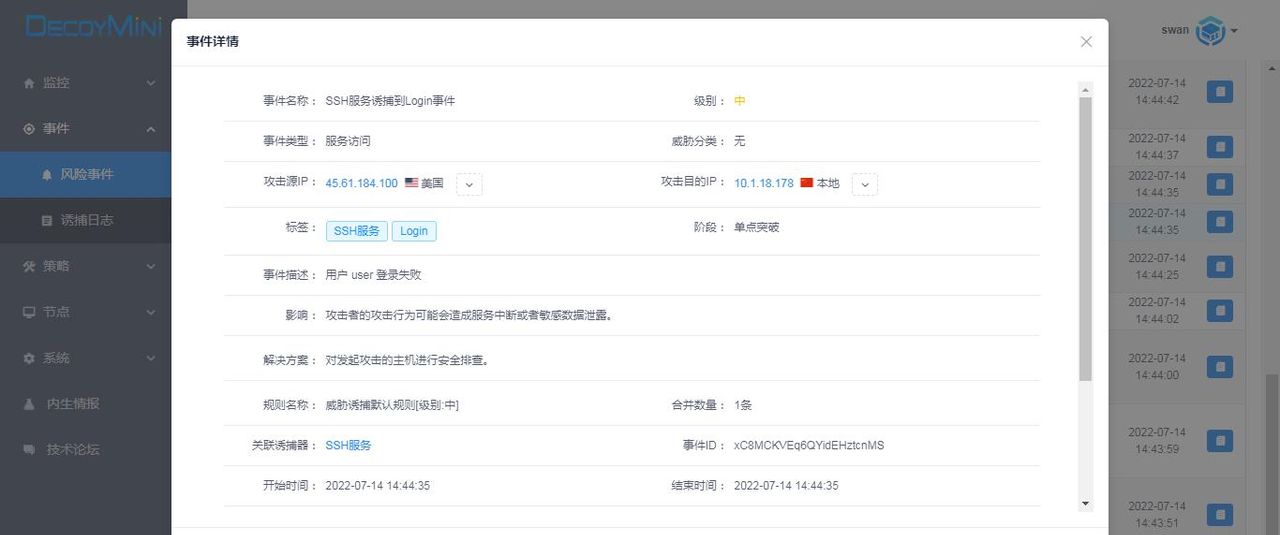Click the event type value 服务访问

(x=348, y=141)
